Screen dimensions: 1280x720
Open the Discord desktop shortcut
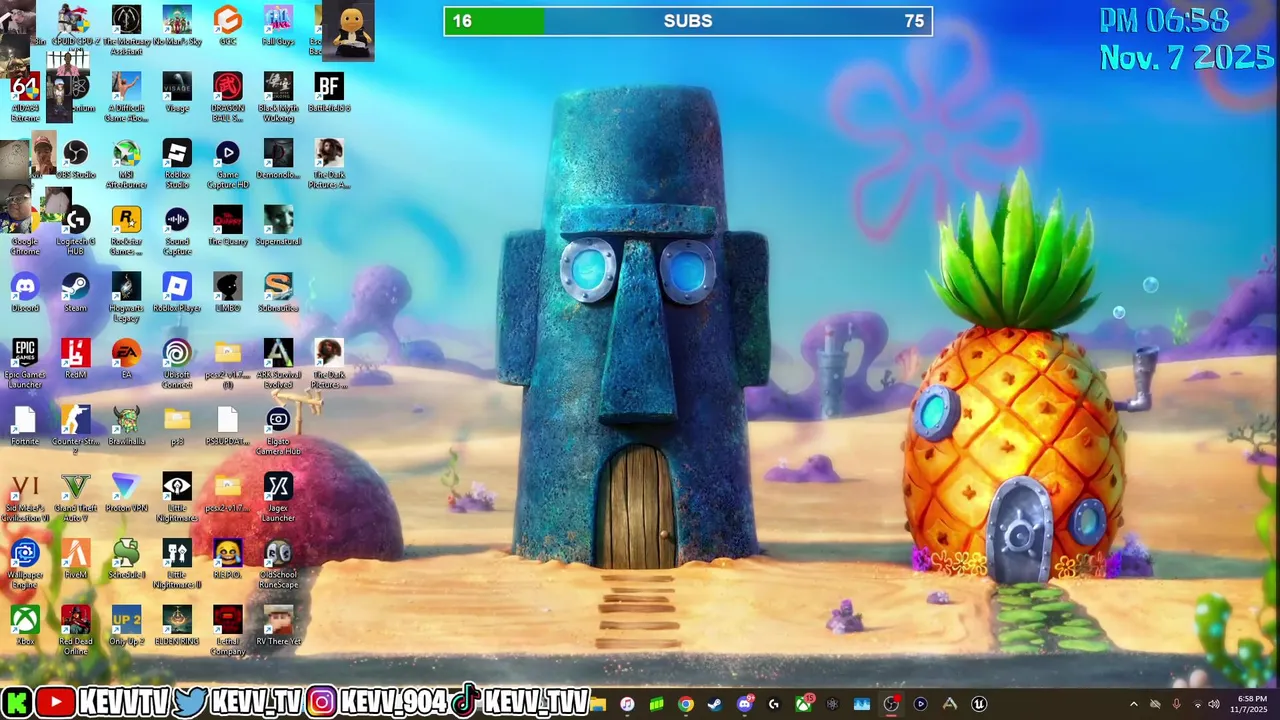[25, 293]
